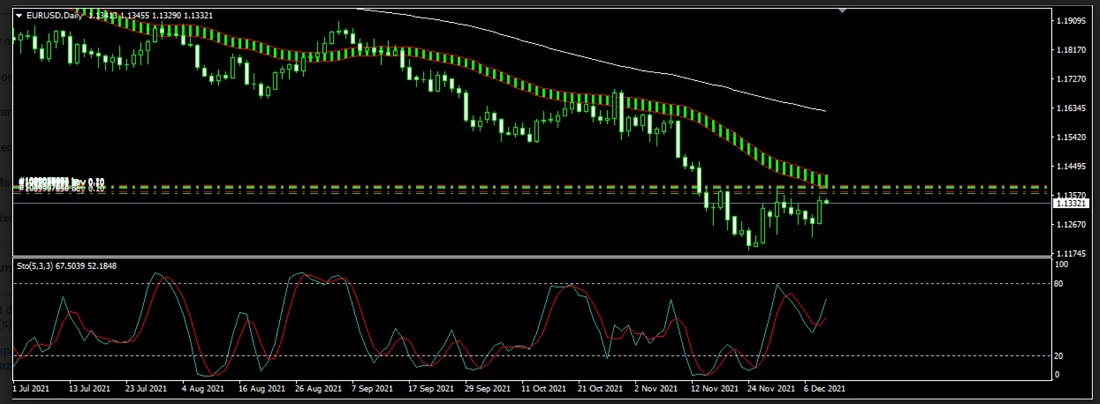Image resolution: width=1100 pixels, height=404 pixels.
Task: Click the 6 Dec 2021 date label
Action: click(825, 386)
